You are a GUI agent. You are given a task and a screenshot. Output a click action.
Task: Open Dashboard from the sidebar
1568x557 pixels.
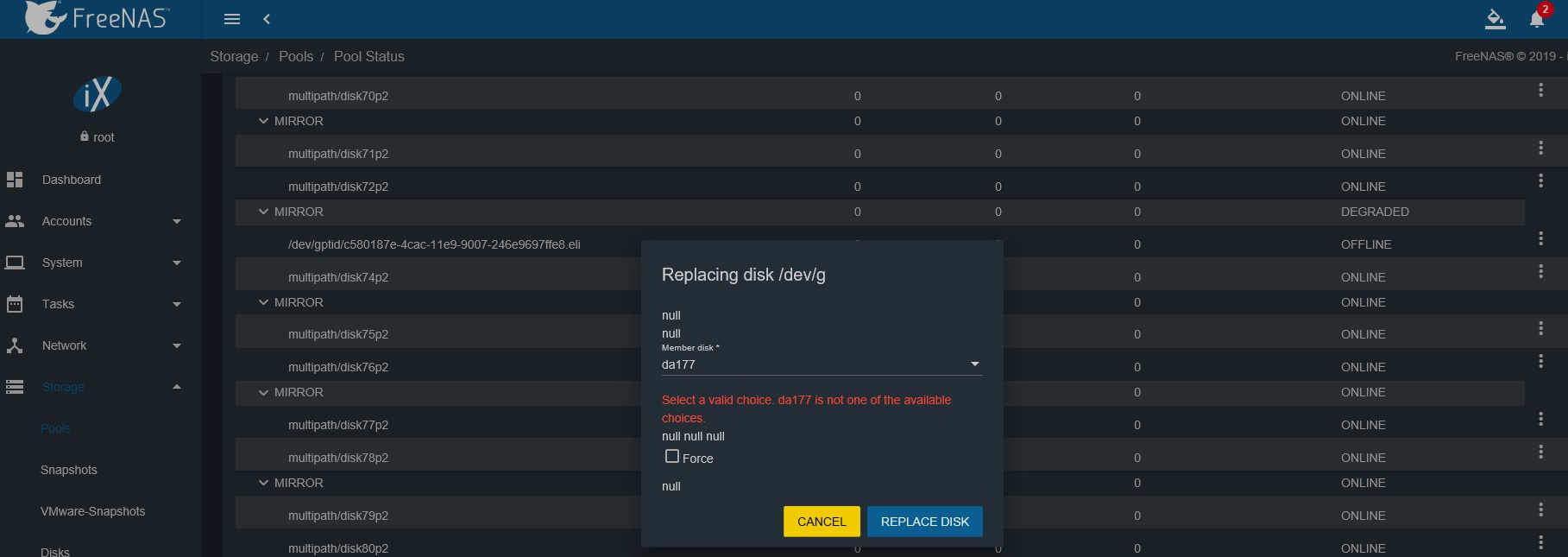click(72, 180)
